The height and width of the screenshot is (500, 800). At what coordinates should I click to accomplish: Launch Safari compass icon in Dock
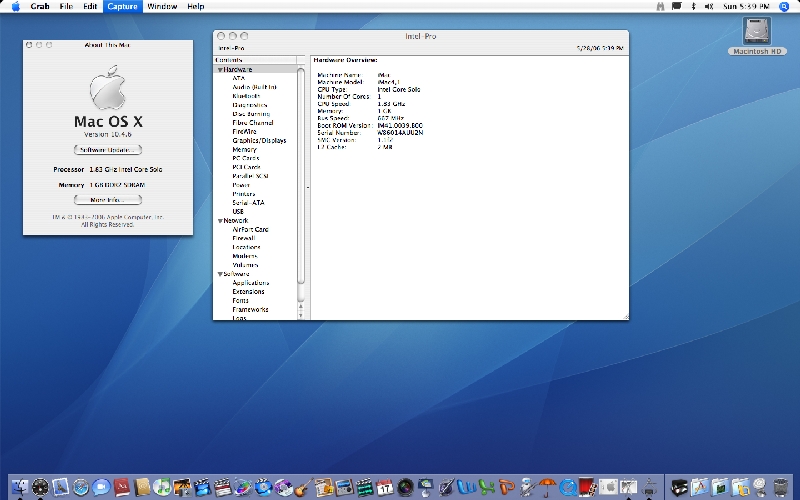pos(81,487)
